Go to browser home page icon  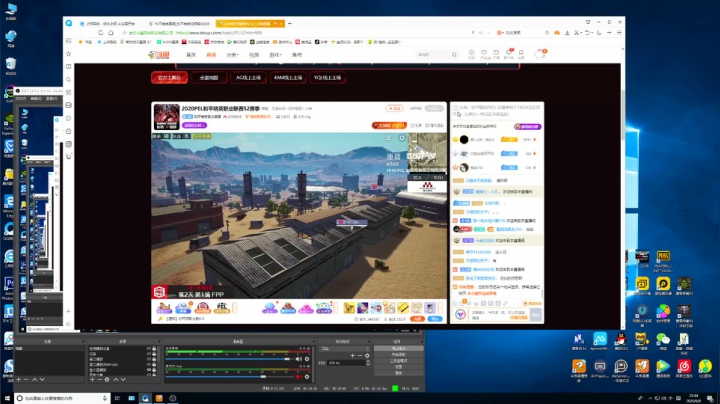pos(111,33)
